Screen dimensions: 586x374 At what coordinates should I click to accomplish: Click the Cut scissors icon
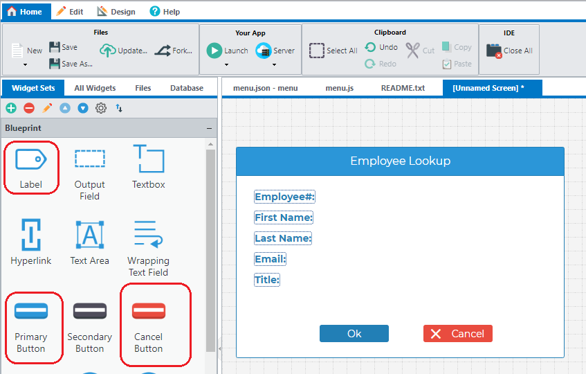point(413,50)
